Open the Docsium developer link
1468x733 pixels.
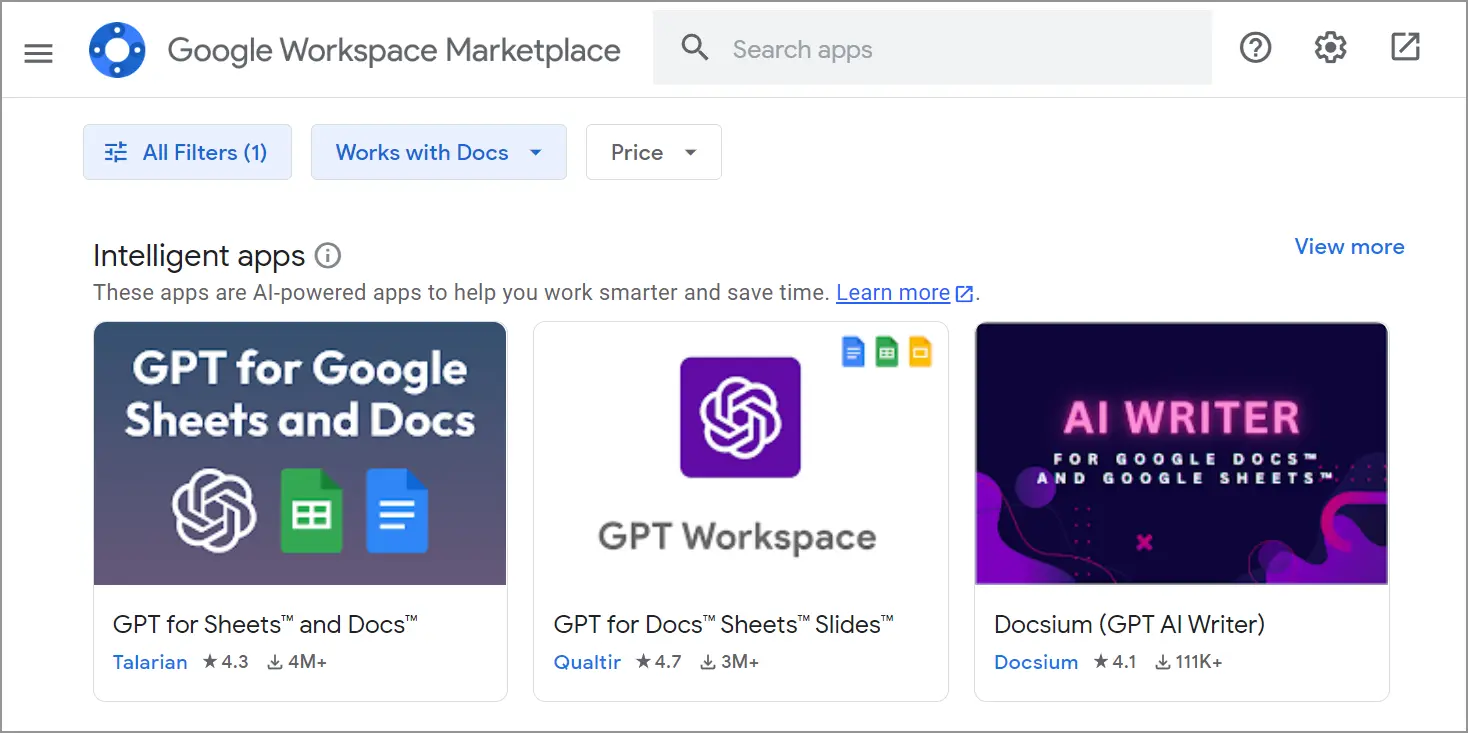pos(1036,662)
